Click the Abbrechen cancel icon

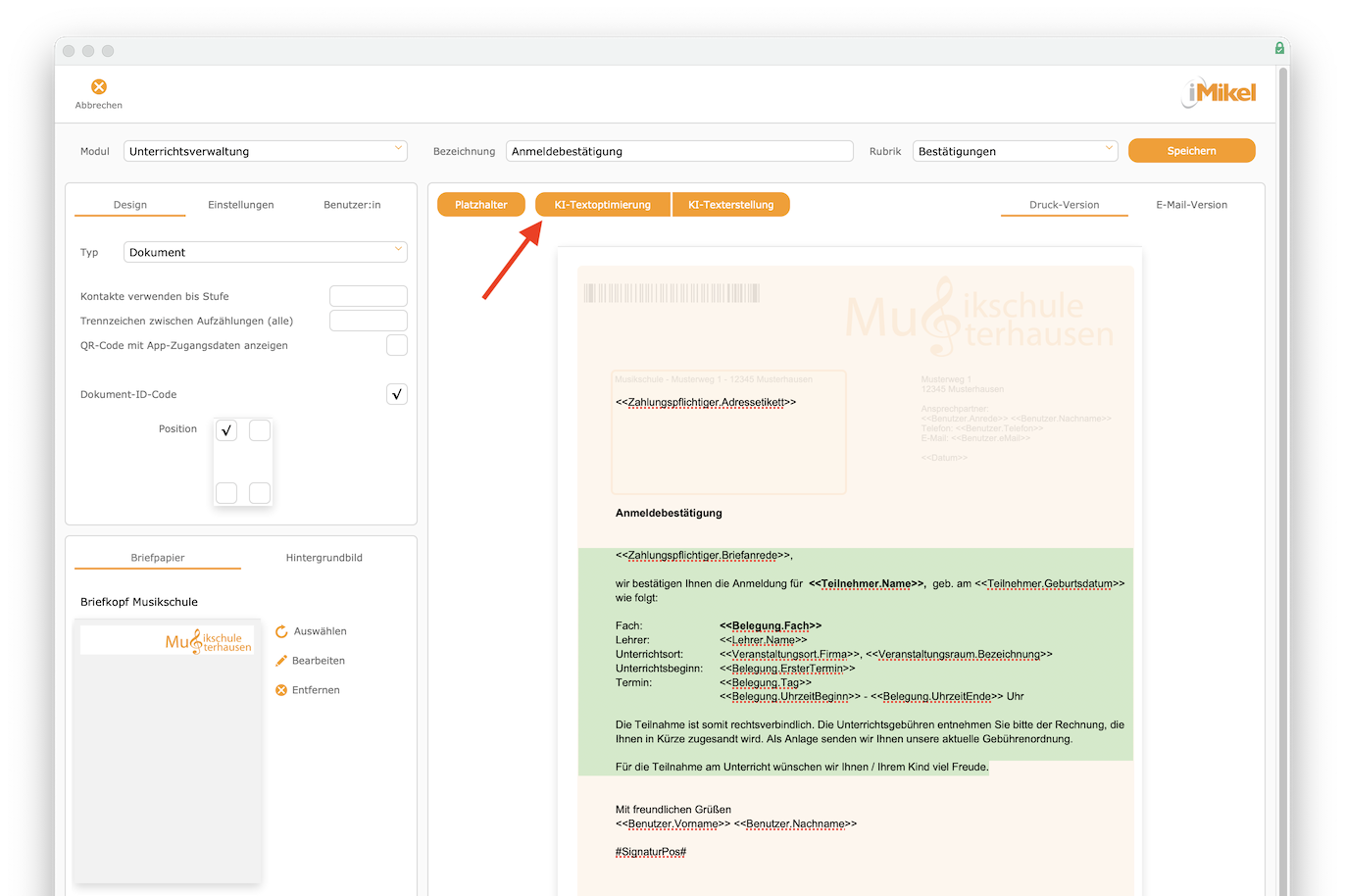(x=99, y=87)
